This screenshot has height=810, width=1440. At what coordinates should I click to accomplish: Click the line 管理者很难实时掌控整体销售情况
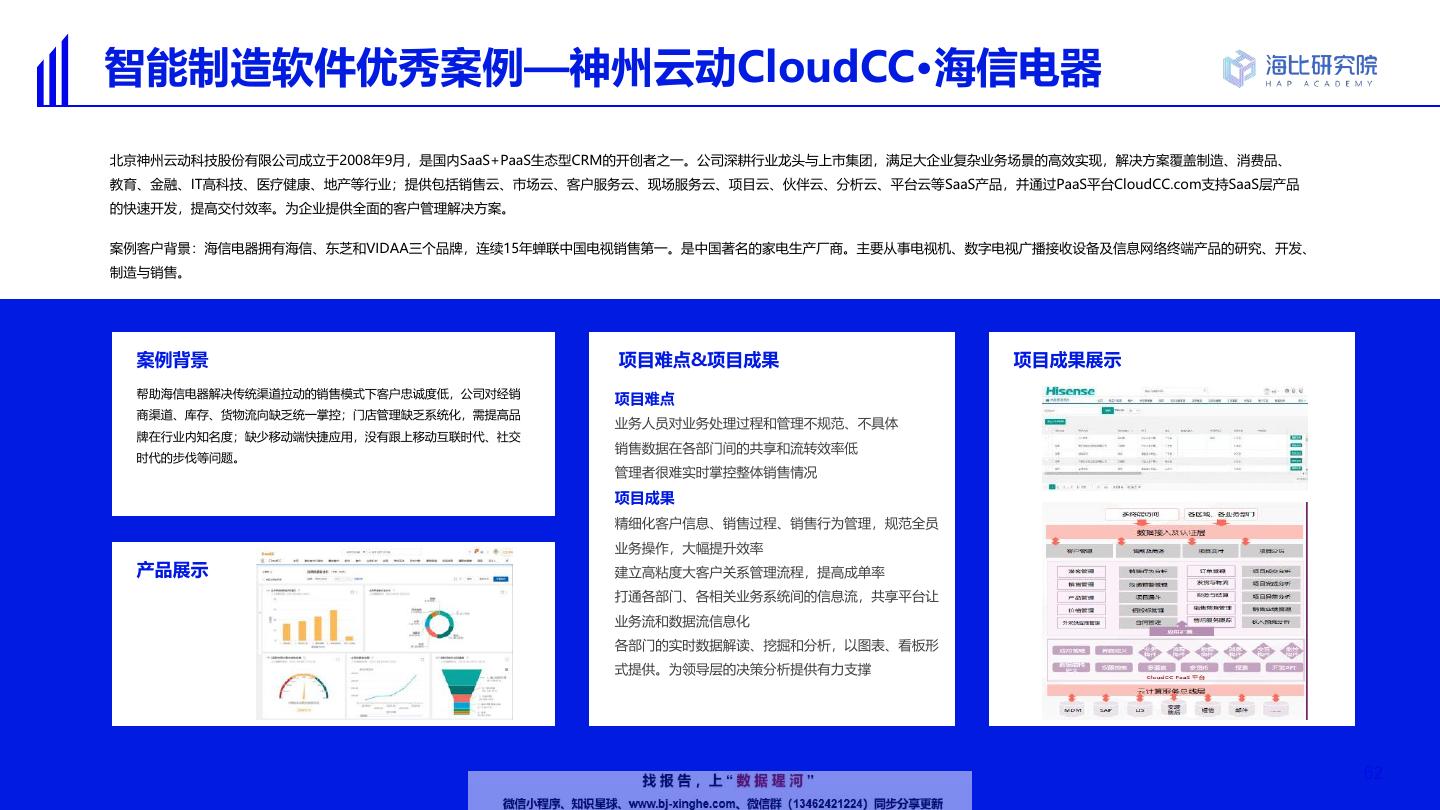715,472
